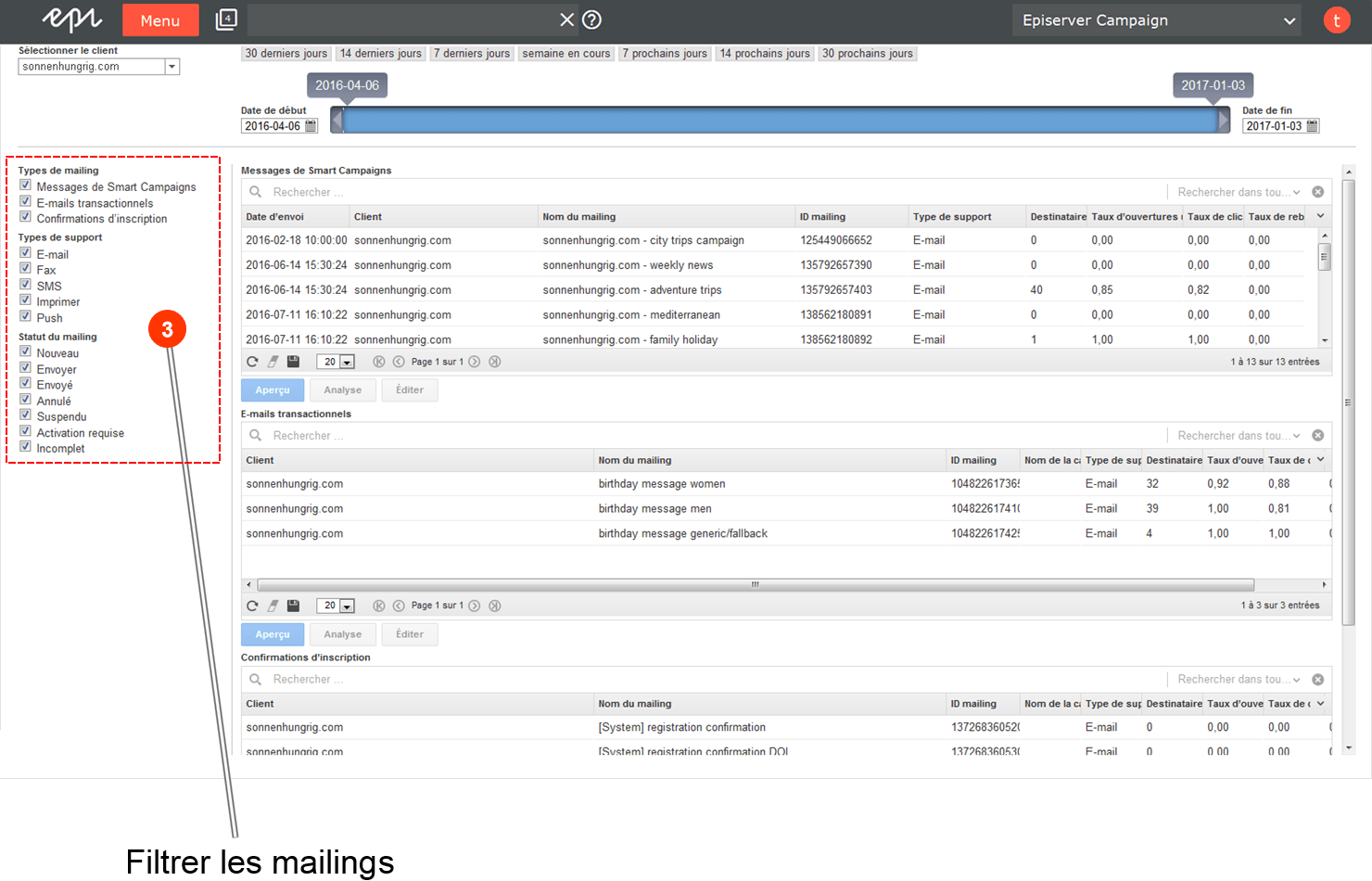This screenshot has width=1372, height=881.
Task: Toggle the Incomplet status checkbox
Action: [x=25, y=447]
